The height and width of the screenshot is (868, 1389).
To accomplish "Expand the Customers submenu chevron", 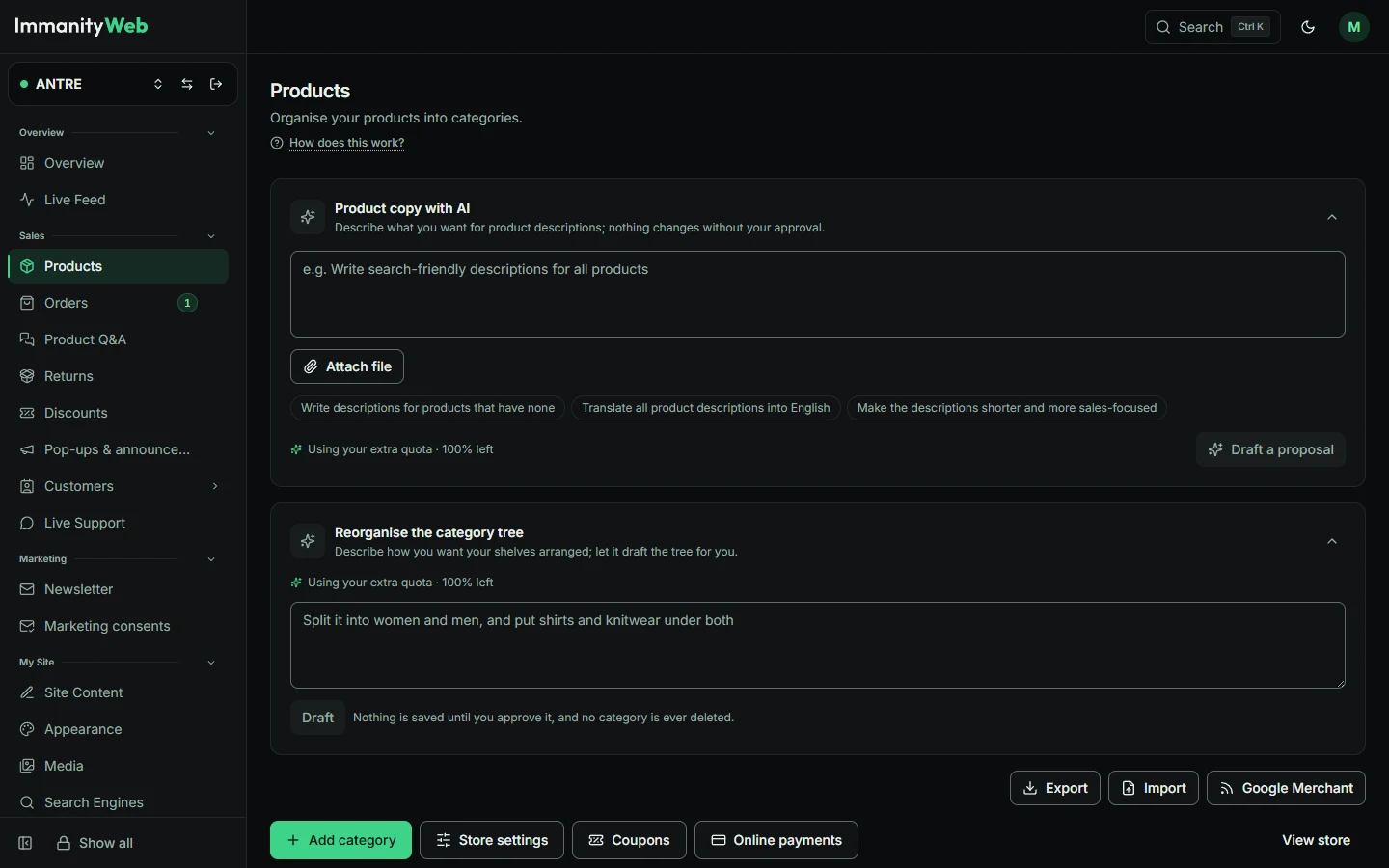I will tap(215, 486).
